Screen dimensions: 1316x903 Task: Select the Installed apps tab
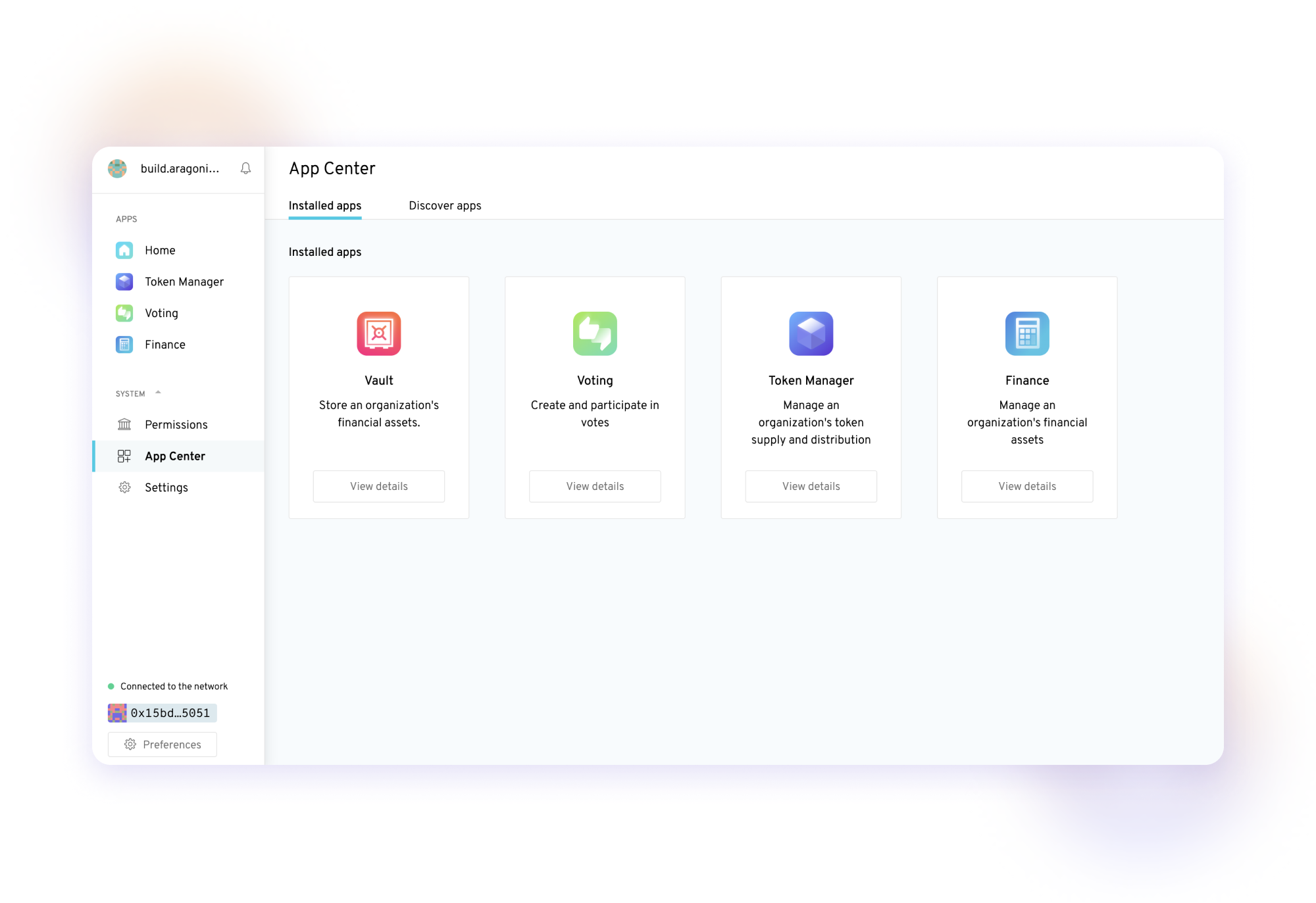[325, 206]
